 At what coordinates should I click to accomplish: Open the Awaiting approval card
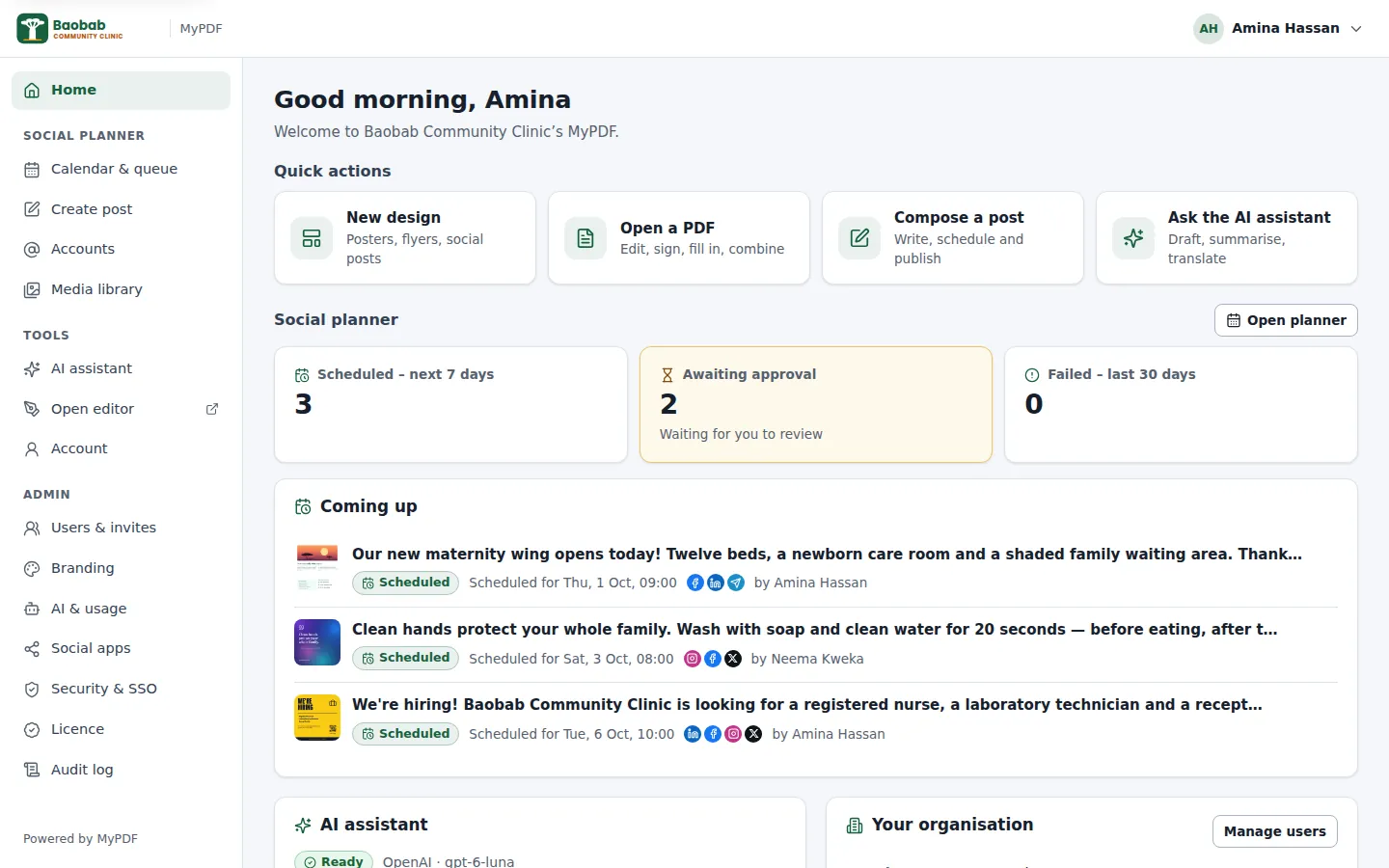point(816,405)
